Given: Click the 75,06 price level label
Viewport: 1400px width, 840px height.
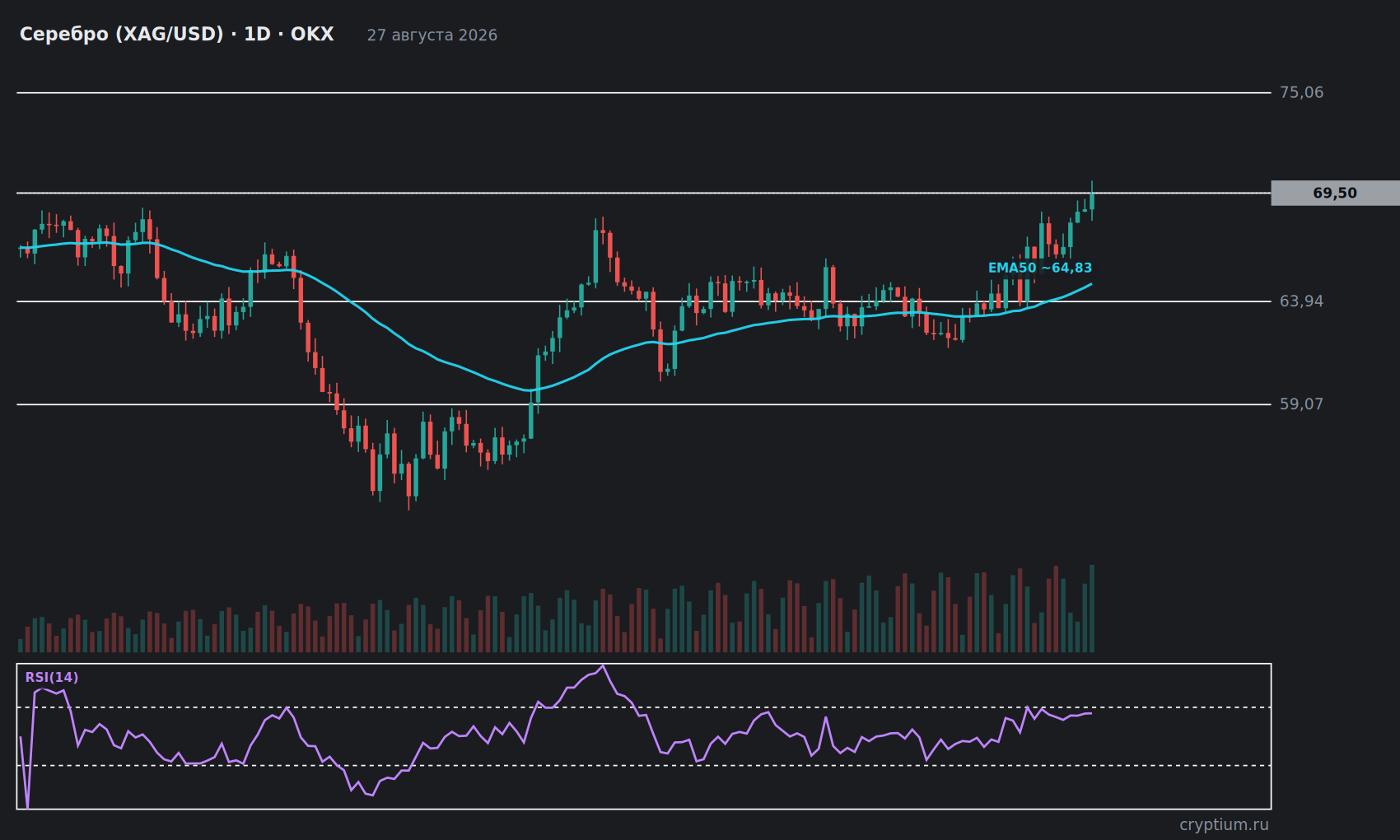Looking at the screenshot, I should point(1301,92).
